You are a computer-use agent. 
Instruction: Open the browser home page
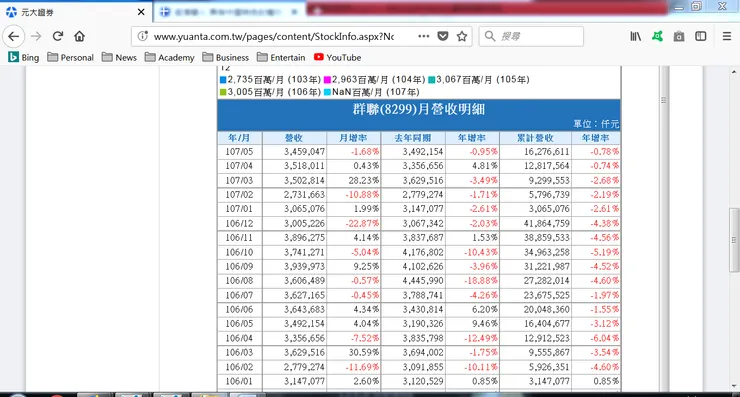tap(79, 36)
